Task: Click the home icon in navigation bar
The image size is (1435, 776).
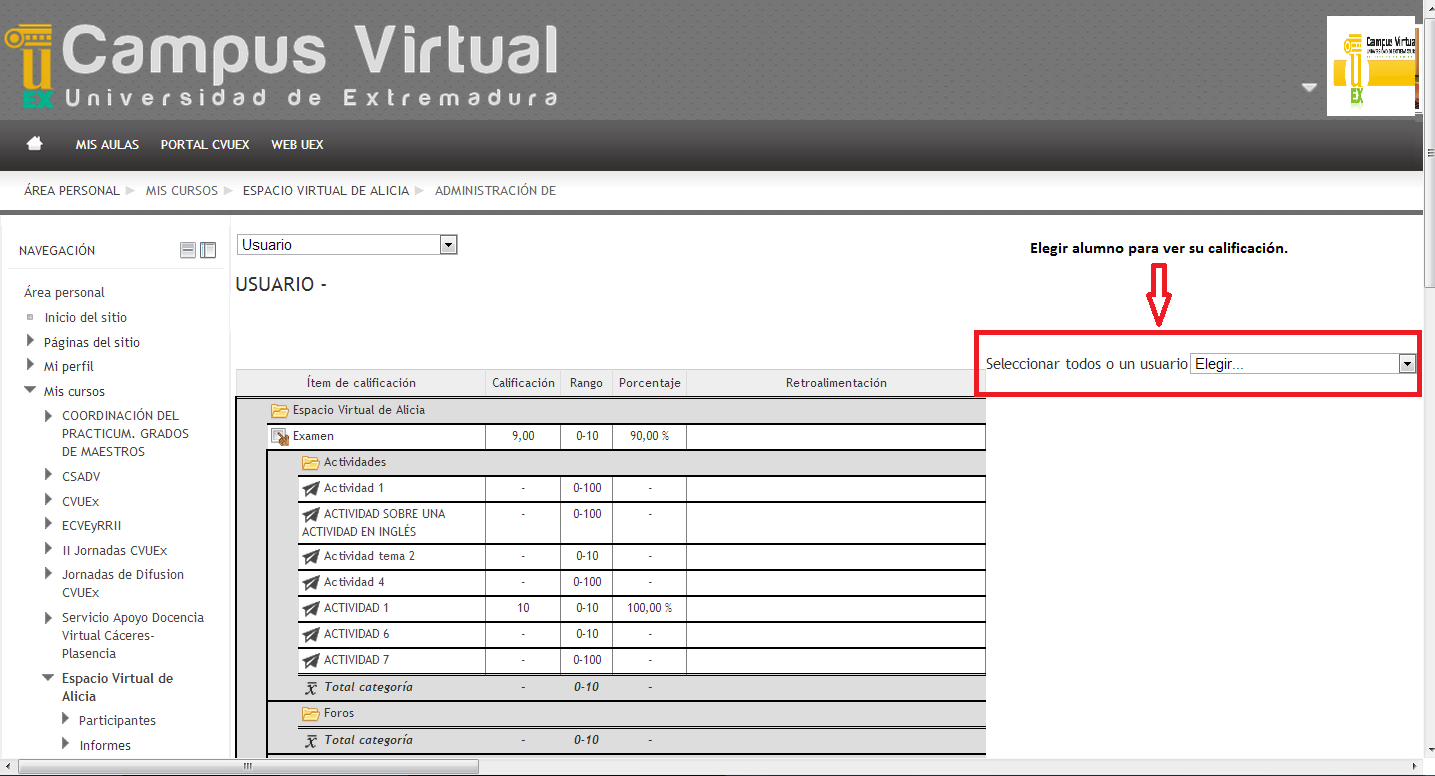Action: (x=35, y=144)
